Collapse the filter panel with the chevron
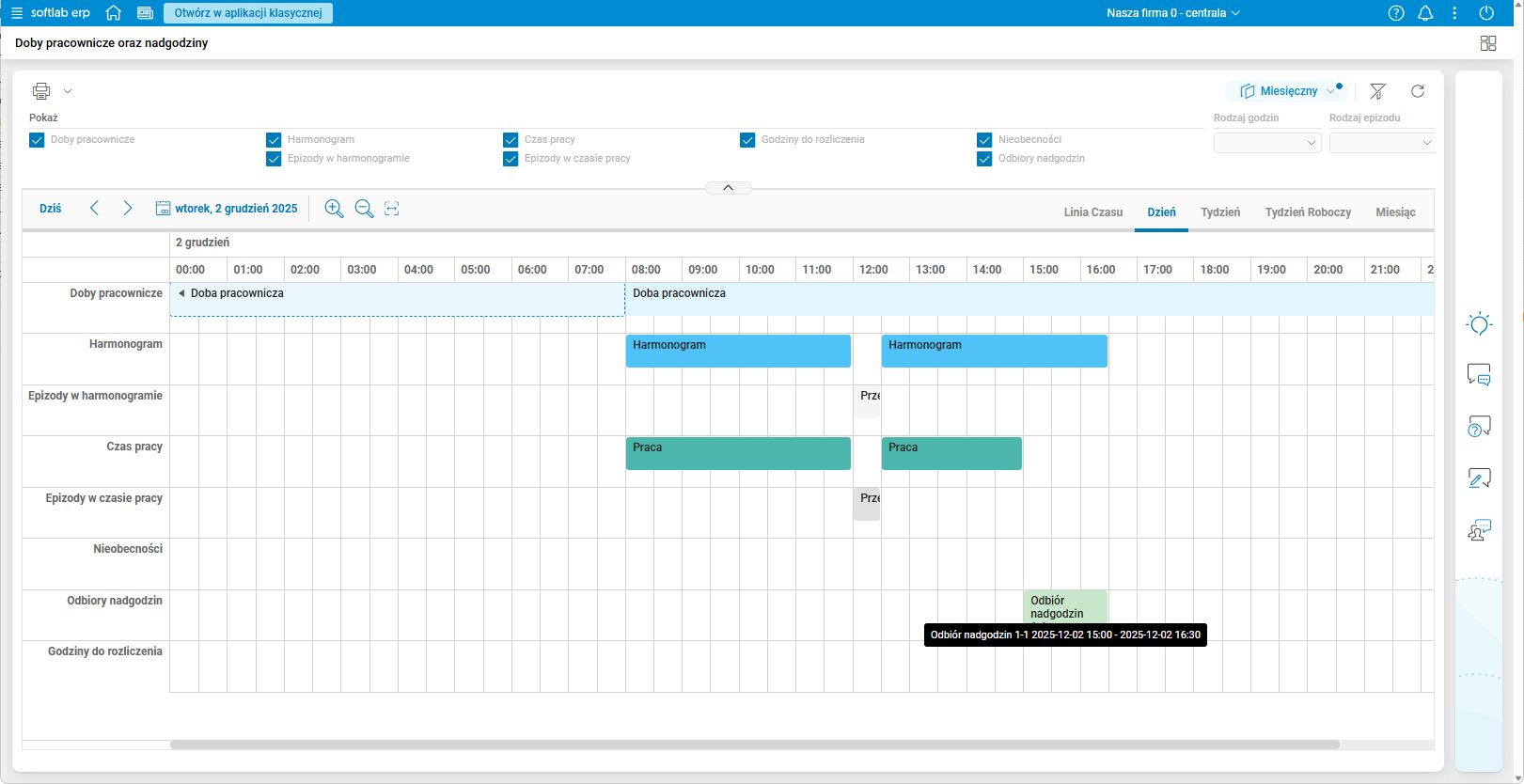 click(x=728, y=188)
